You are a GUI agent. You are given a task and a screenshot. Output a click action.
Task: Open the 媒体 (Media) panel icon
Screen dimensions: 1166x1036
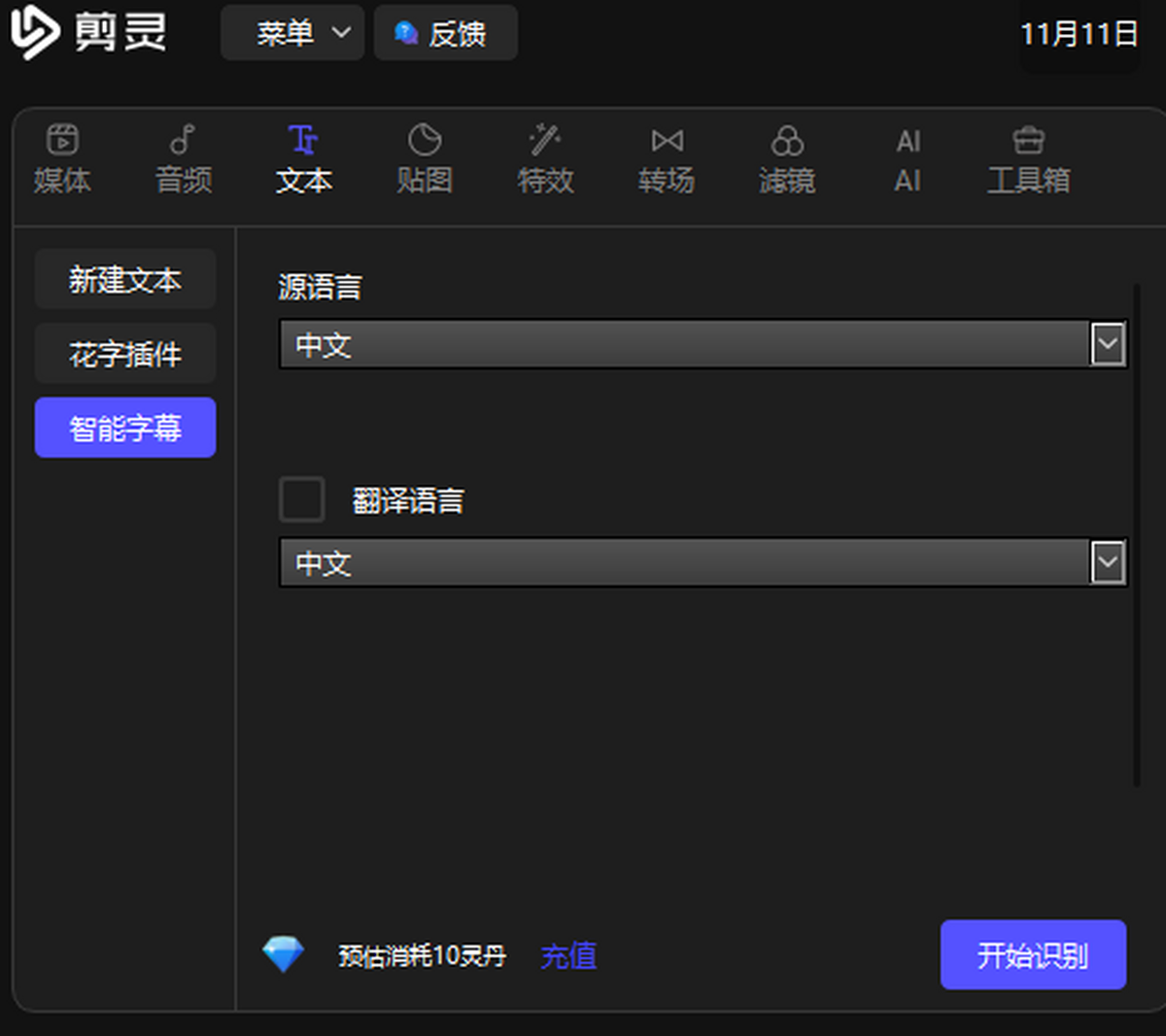(x=62, y=141)
